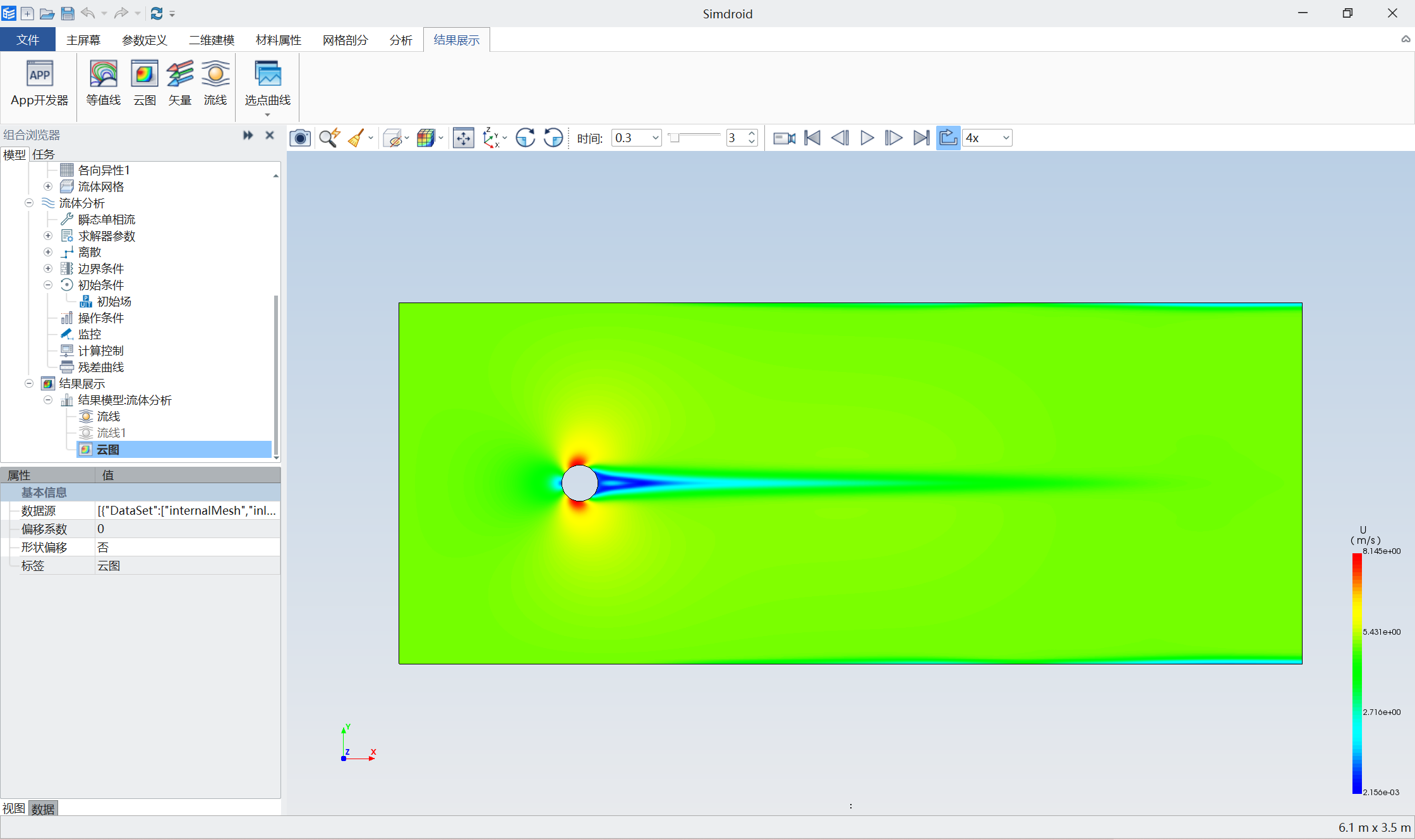Step back one frame
The image size is (1415, 840).
[x=840, y=138]
